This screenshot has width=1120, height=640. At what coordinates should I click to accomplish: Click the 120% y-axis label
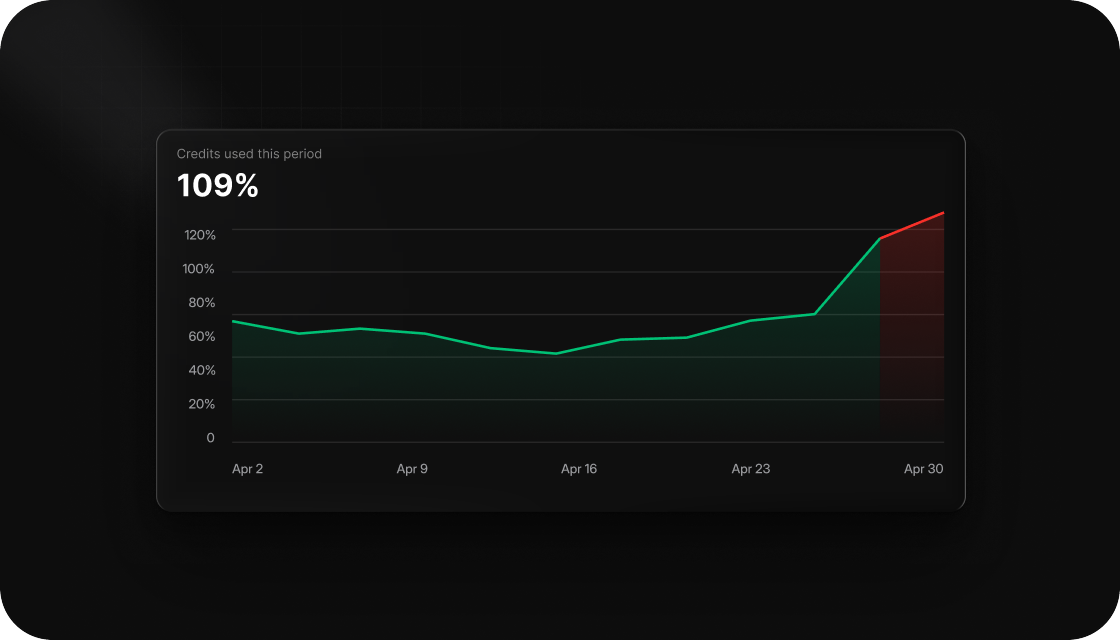coord(200,235)
